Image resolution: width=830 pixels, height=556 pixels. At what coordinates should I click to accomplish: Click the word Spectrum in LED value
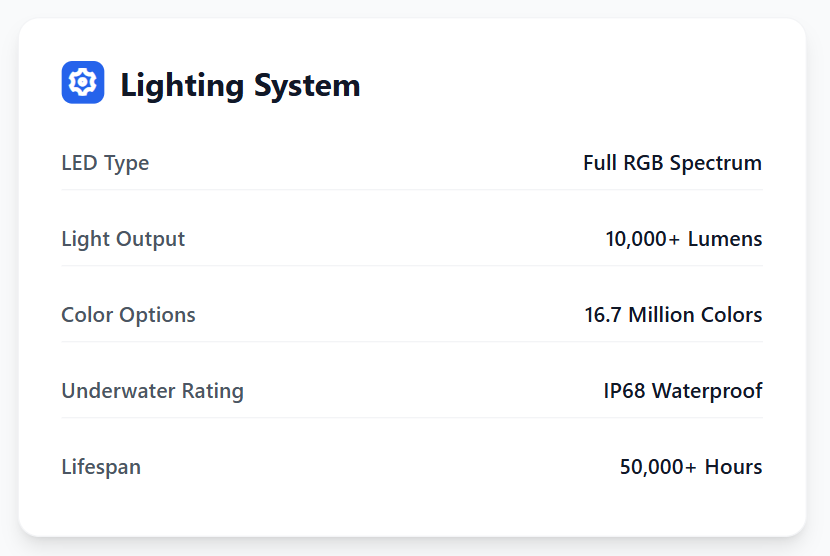pos(716,163)
